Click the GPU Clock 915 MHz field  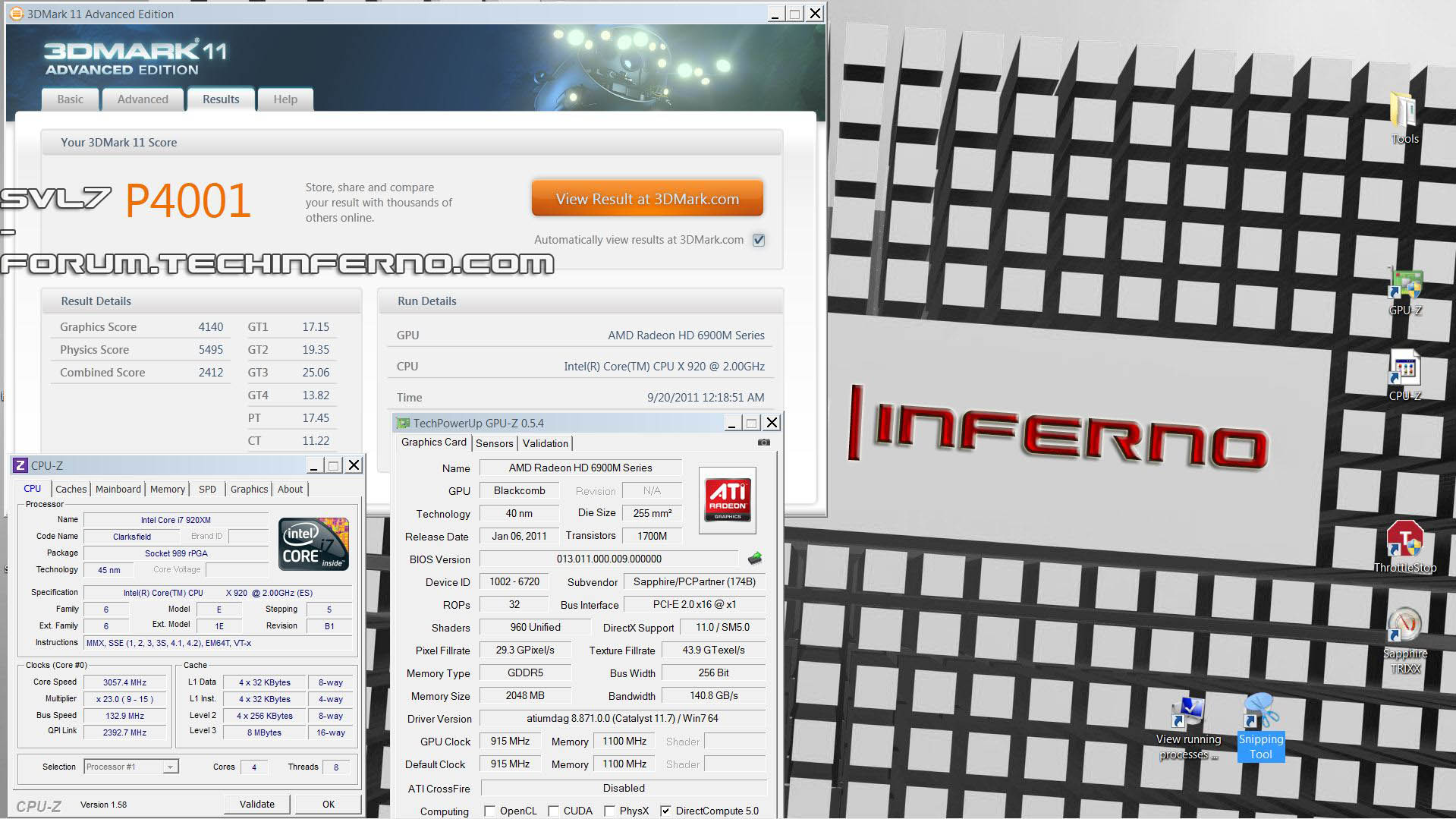(510, 742)
